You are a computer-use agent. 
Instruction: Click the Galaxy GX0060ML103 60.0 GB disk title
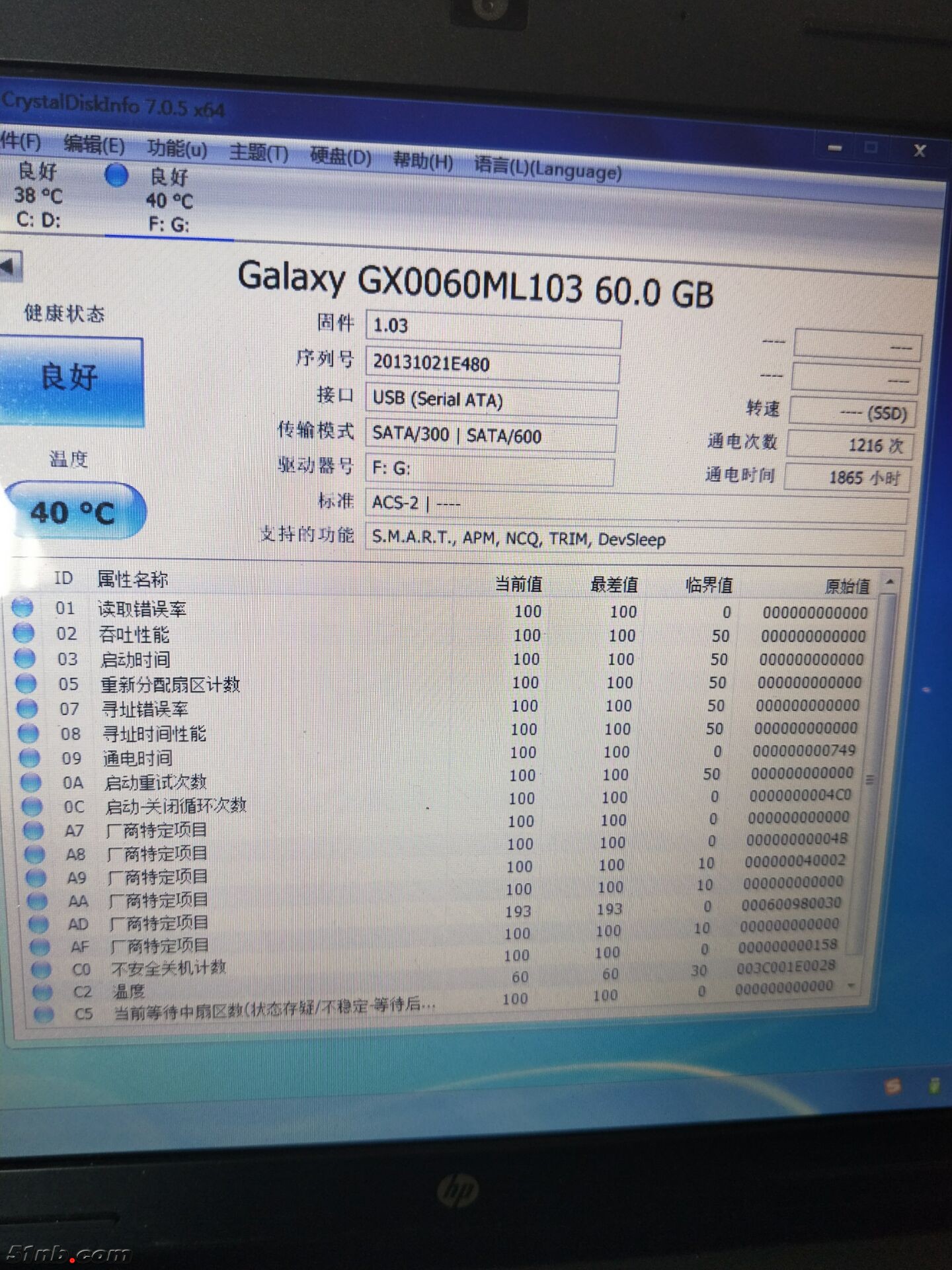[x=476, y=285]
